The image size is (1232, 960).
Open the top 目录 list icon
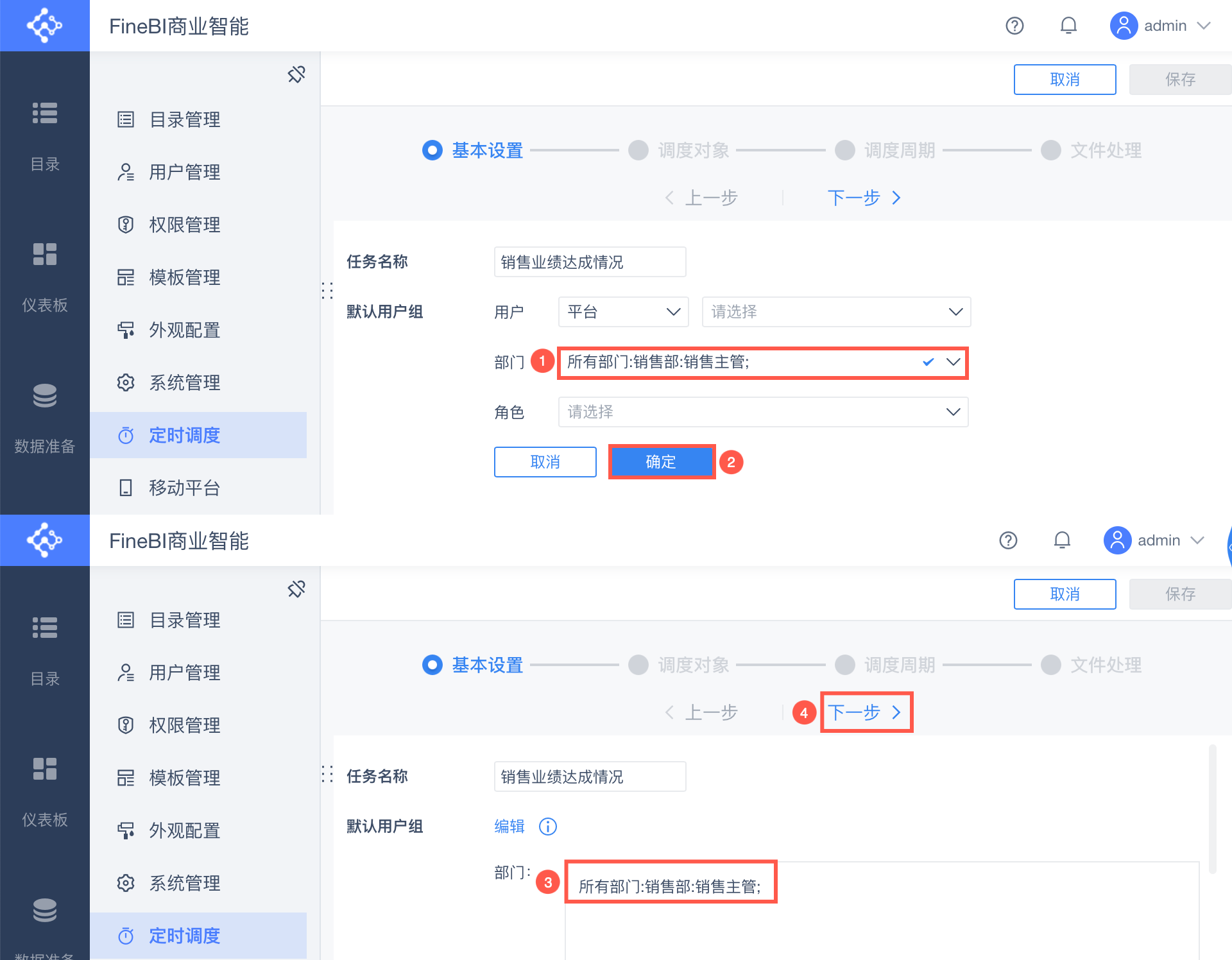pyautogui.click(x=45, y=113)
